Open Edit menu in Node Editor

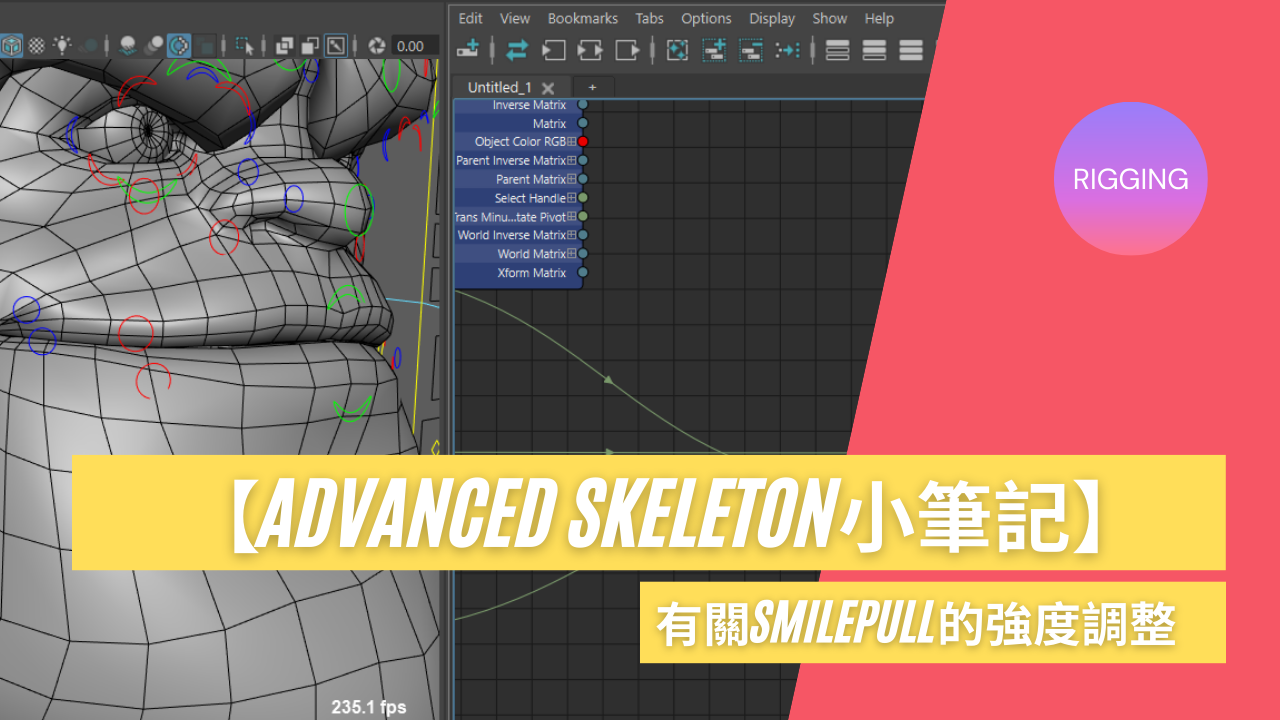tap(470, 18)
